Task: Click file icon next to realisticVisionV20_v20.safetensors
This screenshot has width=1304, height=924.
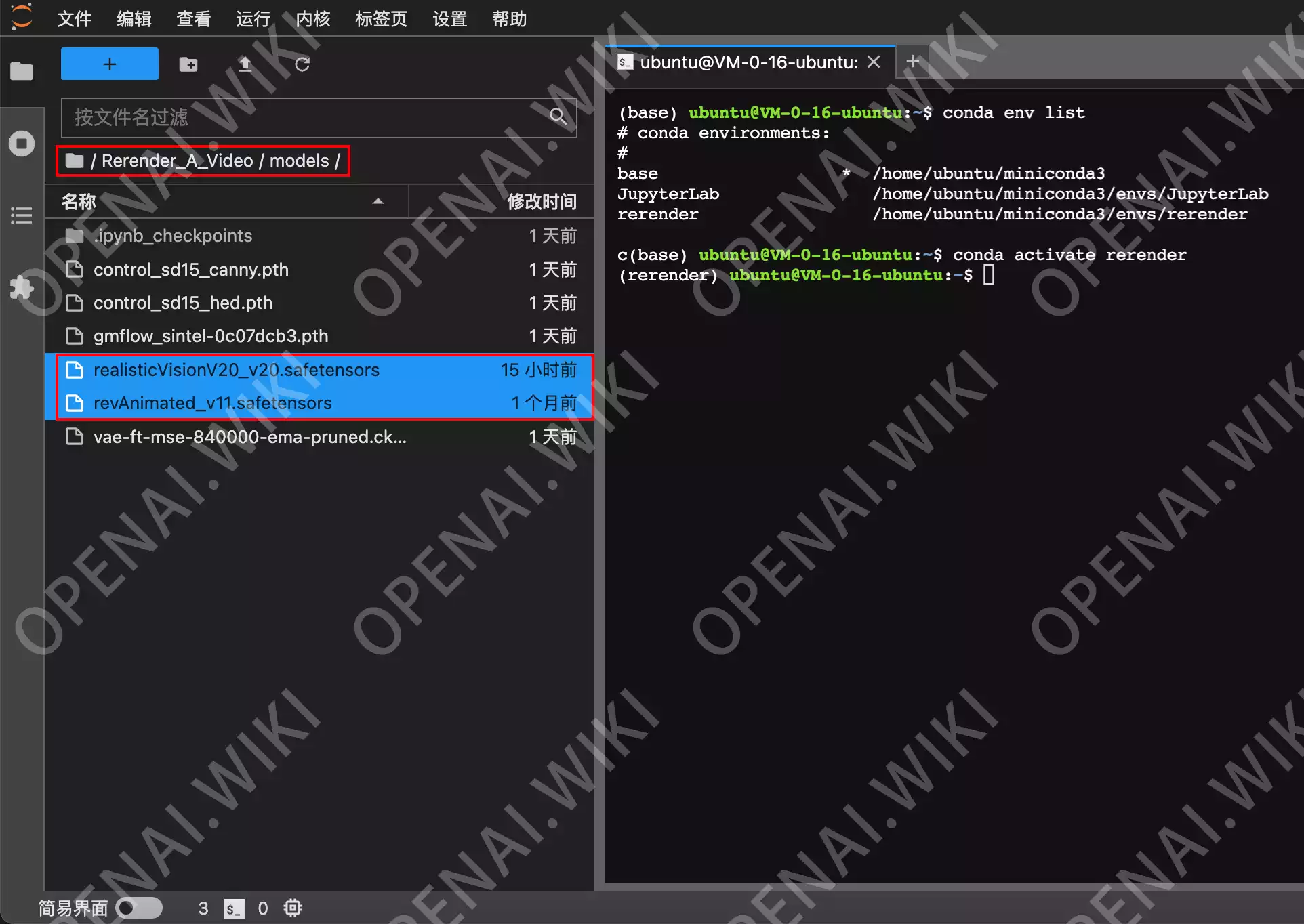Action: click(x=75, y=370)
